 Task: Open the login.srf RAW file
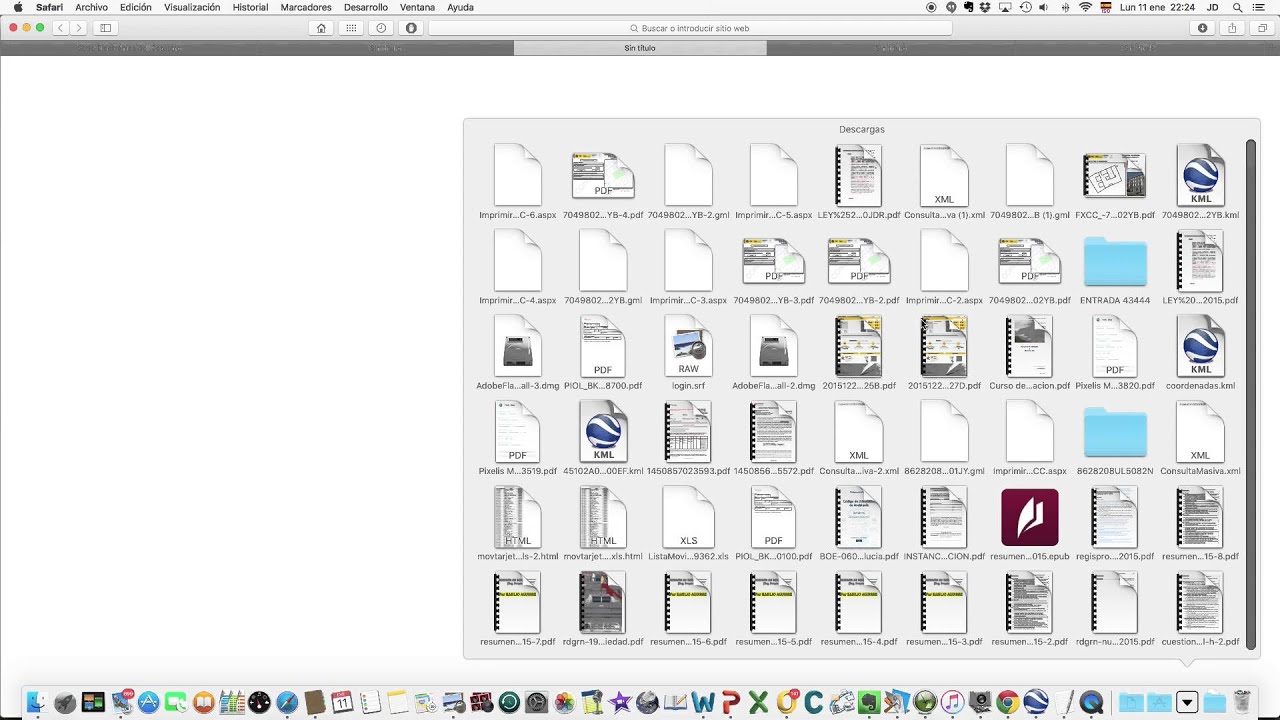pyautogui.click(x=688, y=346)
